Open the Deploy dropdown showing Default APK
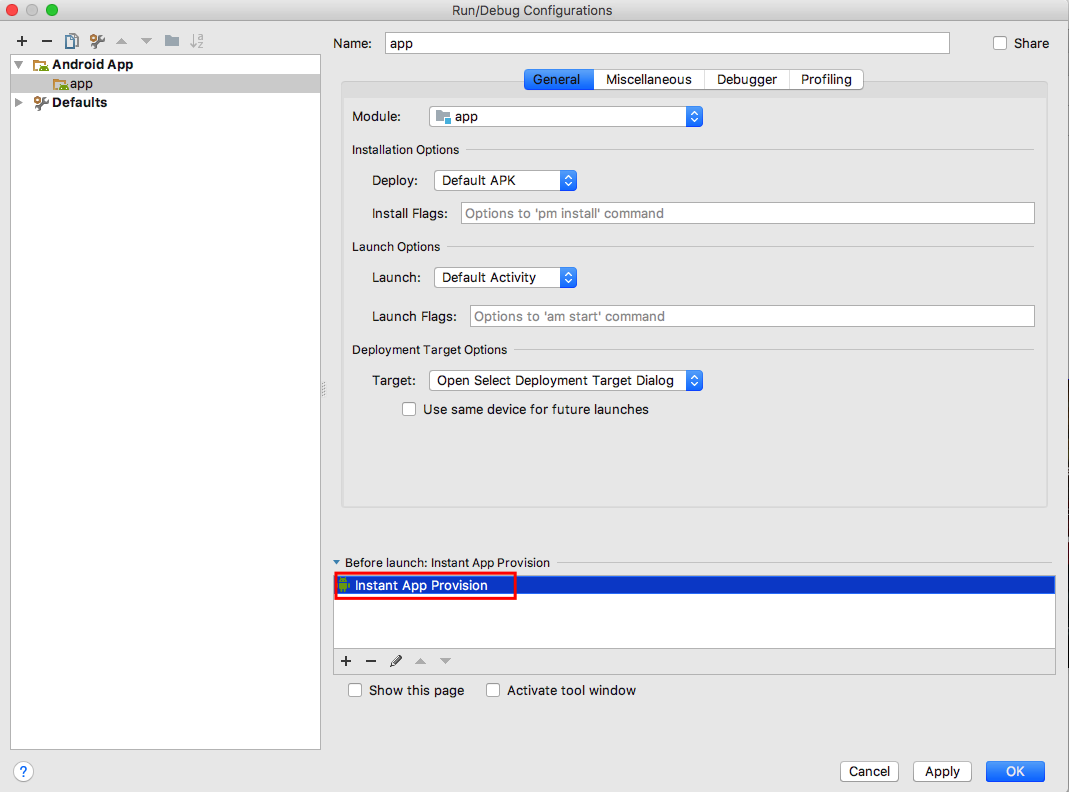Viewport: 1069px width, 792px height. click(506, 181)
